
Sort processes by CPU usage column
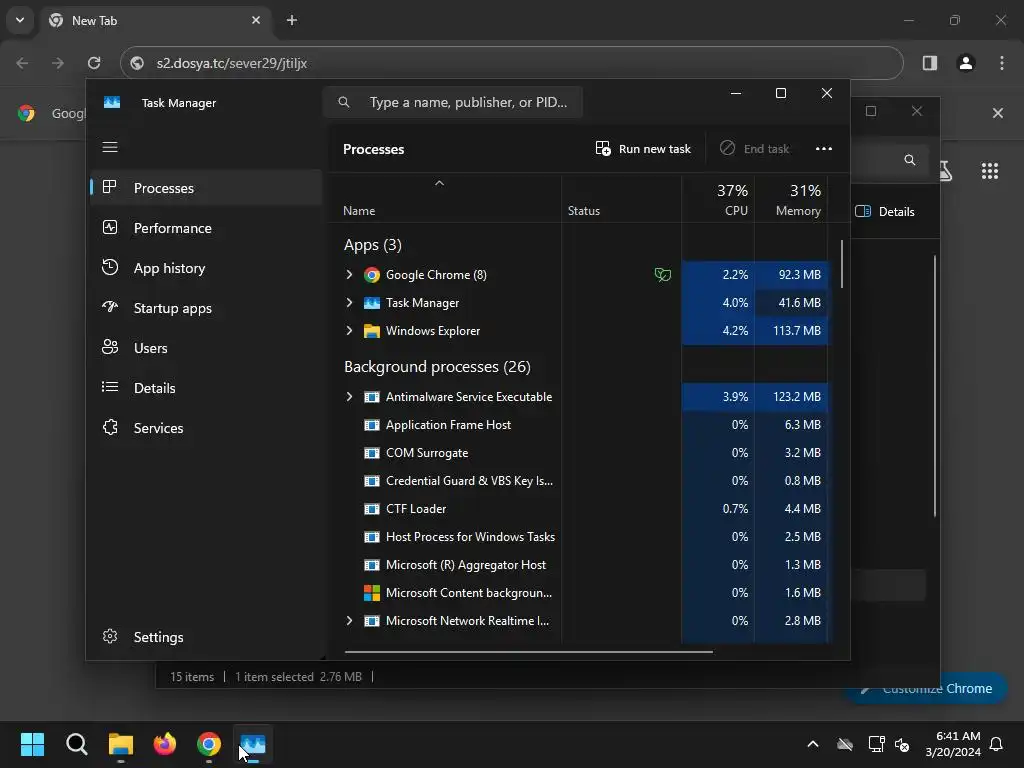pyautogui.click(x=718, y=200)
